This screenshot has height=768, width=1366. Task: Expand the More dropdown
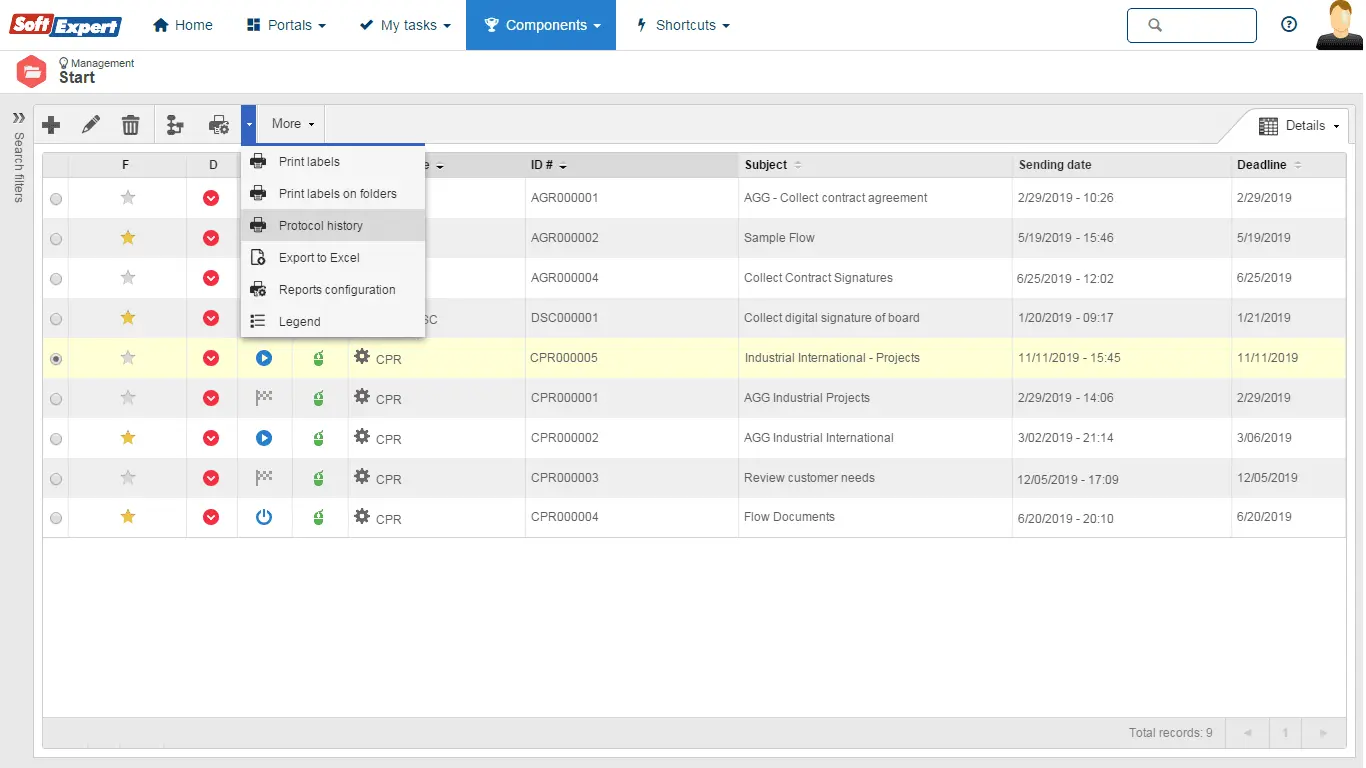pos(292,124)
